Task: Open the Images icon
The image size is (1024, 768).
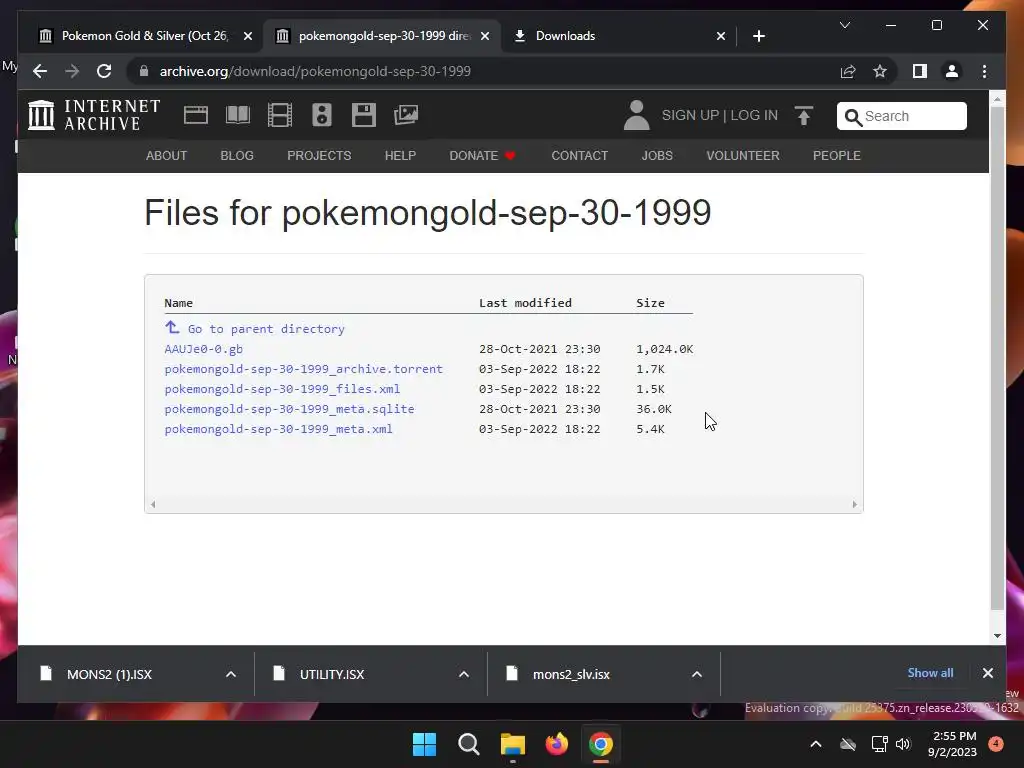Action: 406,115
